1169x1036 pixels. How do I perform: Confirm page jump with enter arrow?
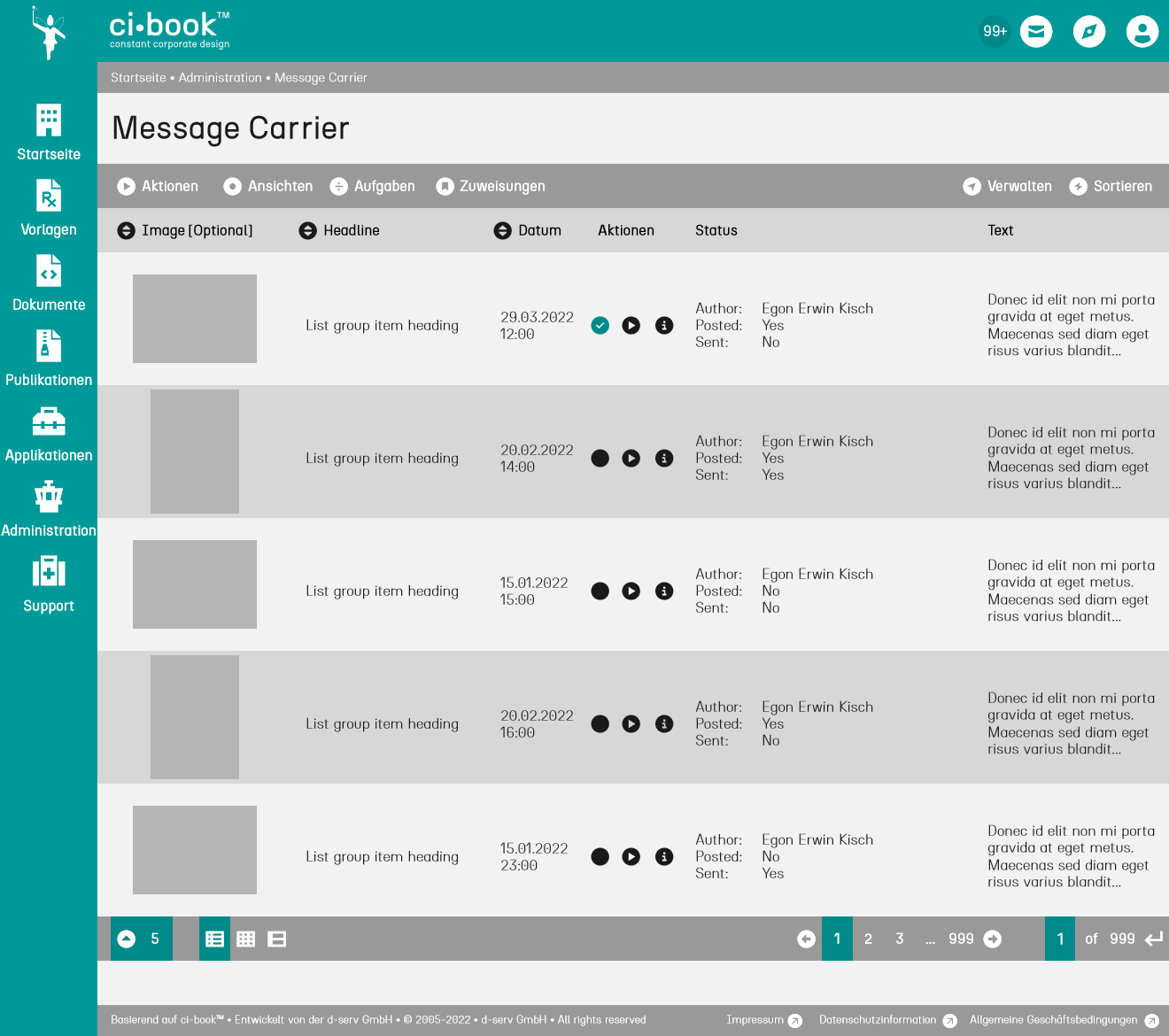(x=1154, y=939)
